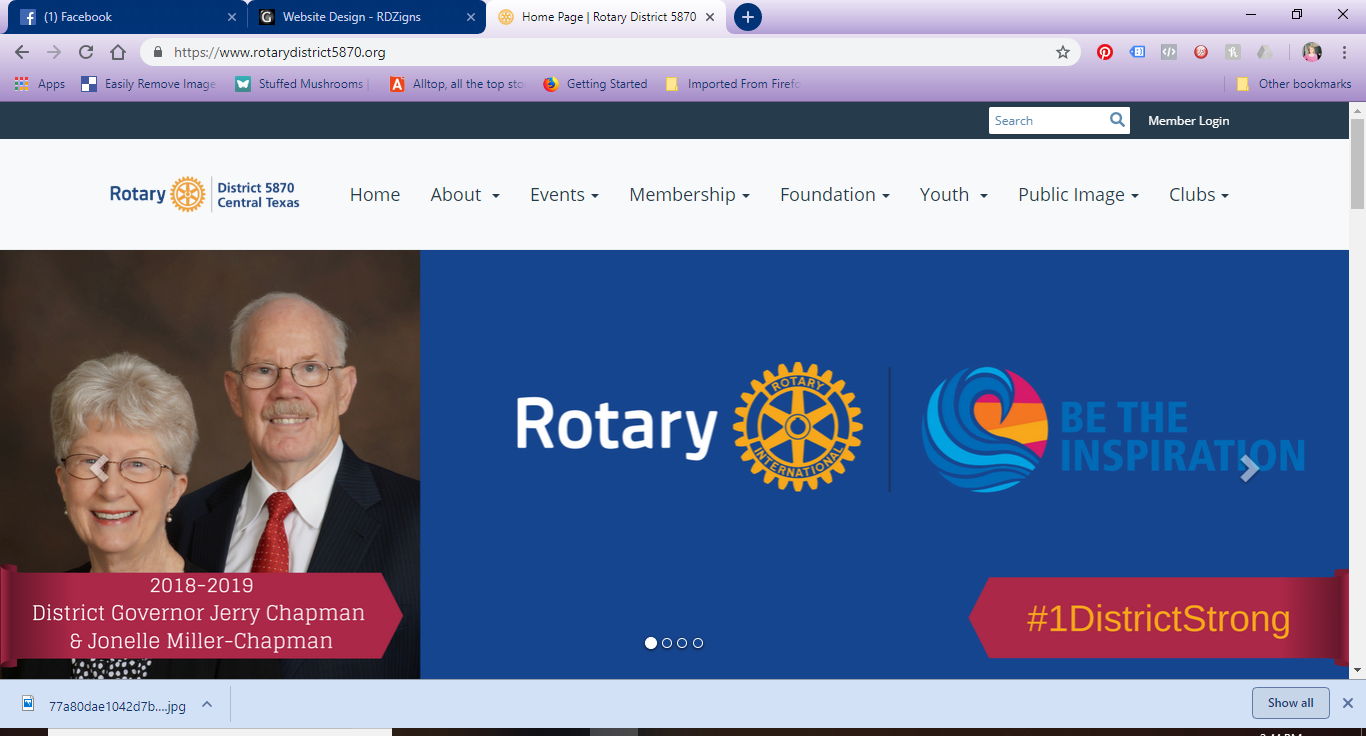Screen dimensions: 1366x736
Task: Expand the Events dropdown menu
Action: point(564,195)
